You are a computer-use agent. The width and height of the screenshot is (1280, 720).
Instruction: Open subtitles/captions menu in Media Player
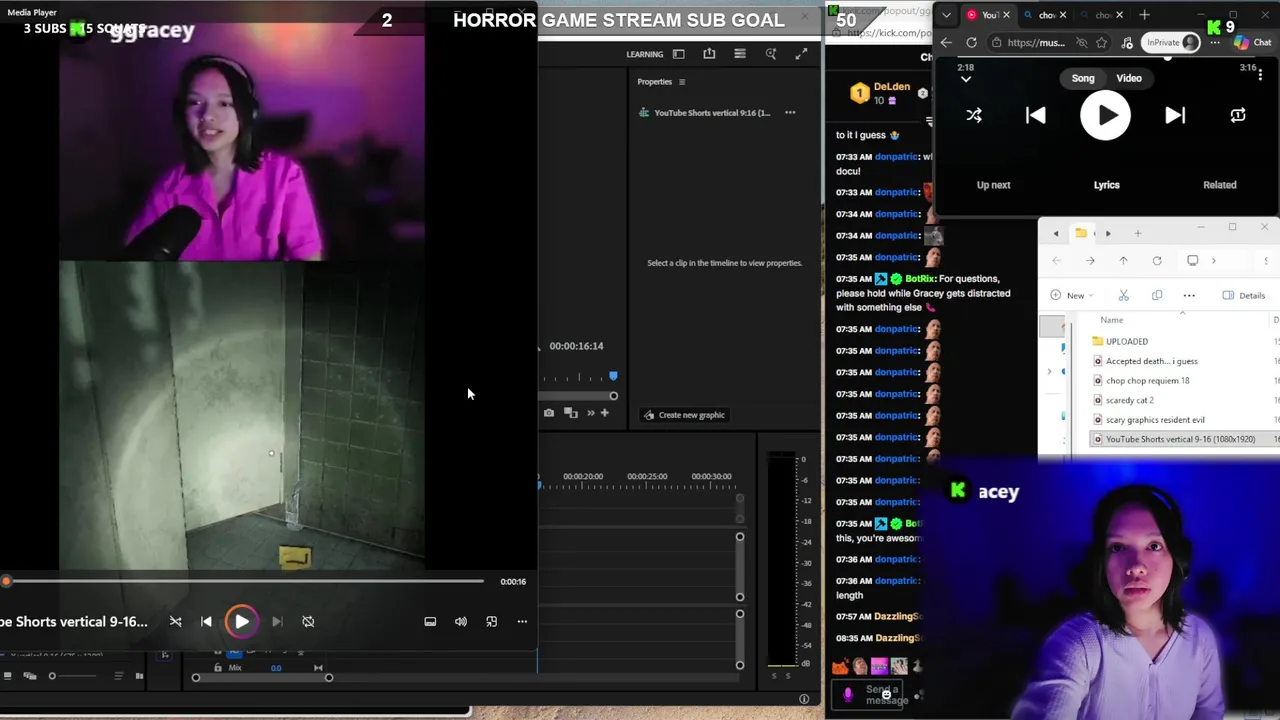430,621
